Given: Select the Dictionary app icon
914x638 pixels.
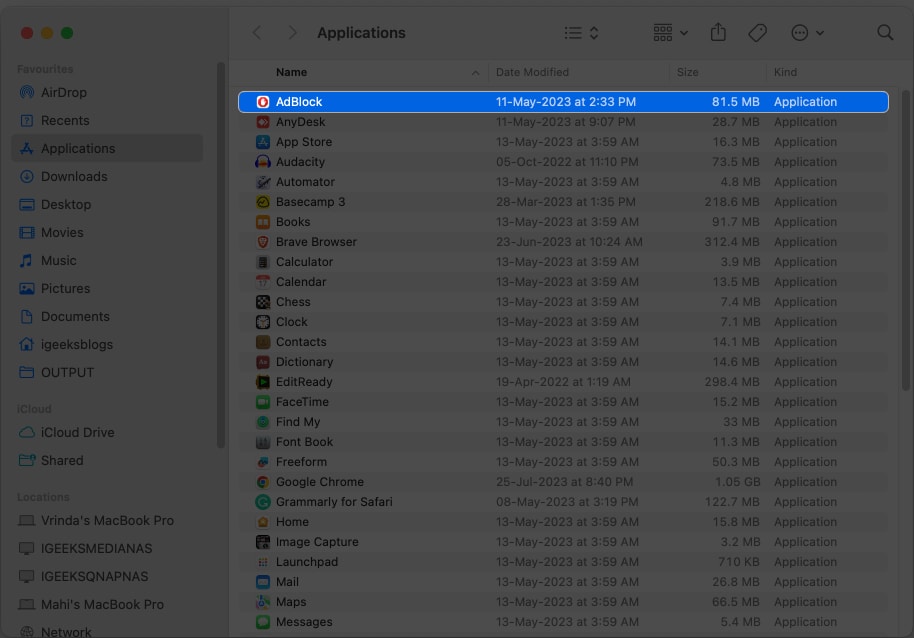Looking at the screenshot, I should coord(263,362).
